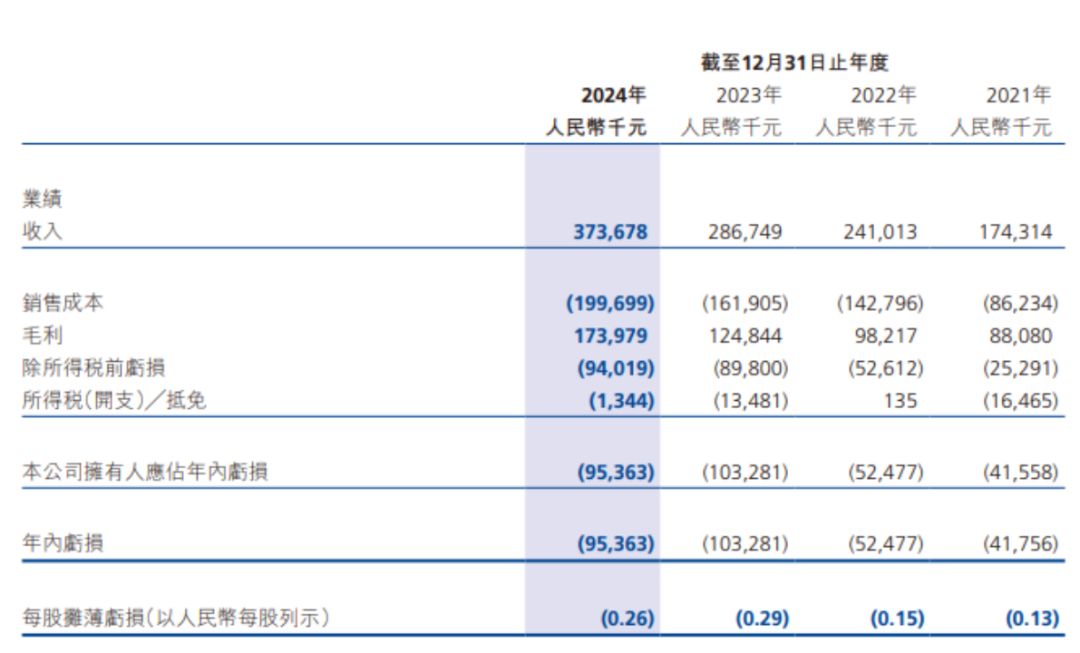The width and height of the screenshot is (1080, 653).
Task: Click the gross profit value 124,844
Action: point(745,336)
